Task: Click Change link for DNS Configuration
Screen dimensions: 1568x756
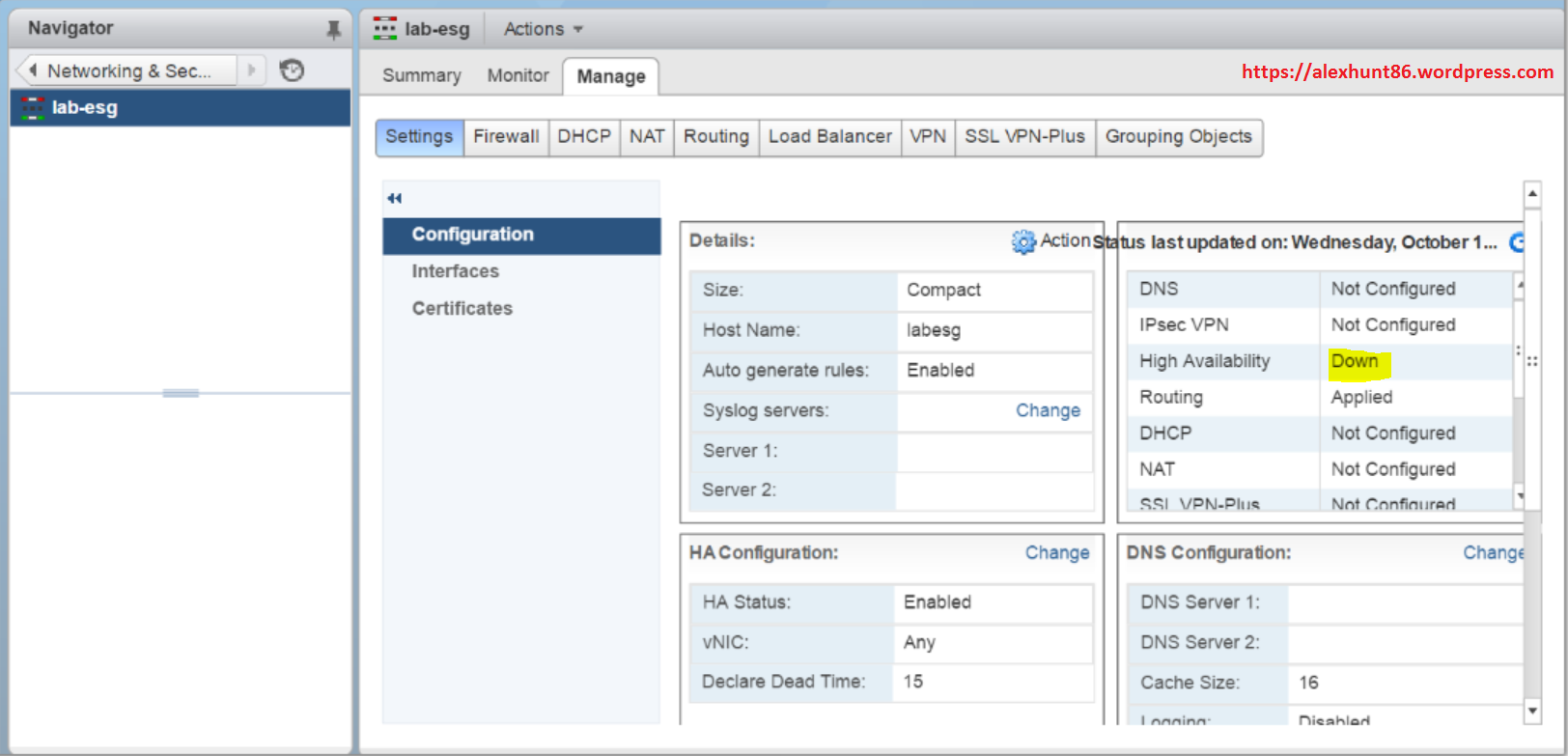Action: 1492,553
